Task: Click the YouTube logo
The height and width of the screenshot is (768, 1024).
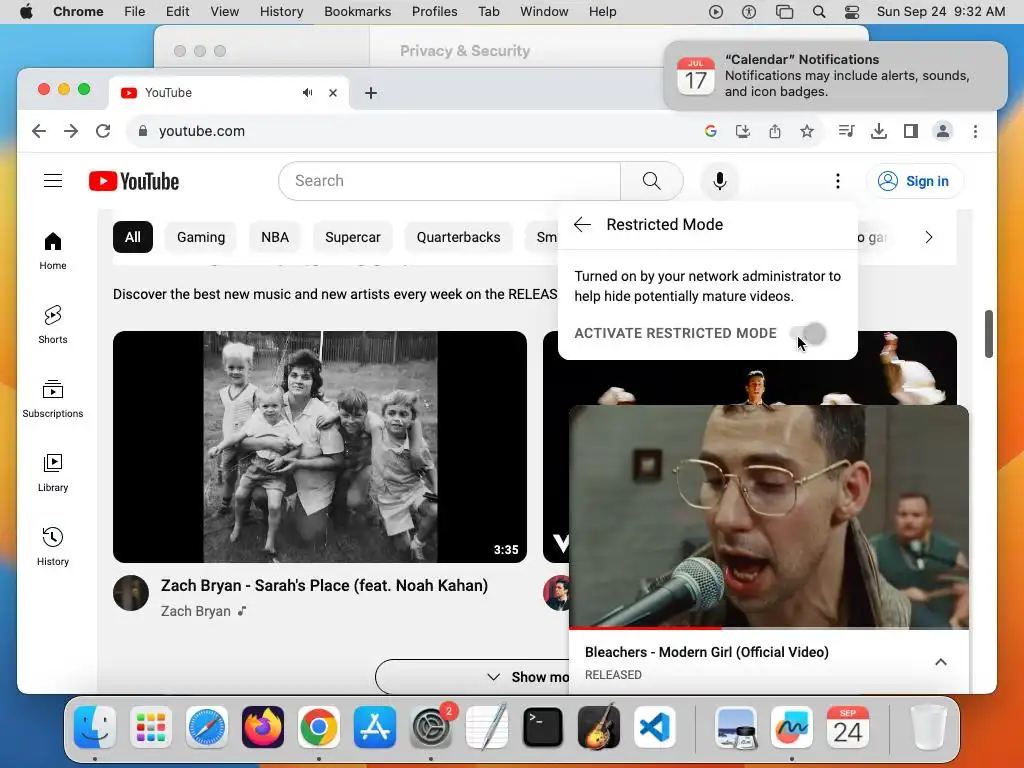Action: 134,181
